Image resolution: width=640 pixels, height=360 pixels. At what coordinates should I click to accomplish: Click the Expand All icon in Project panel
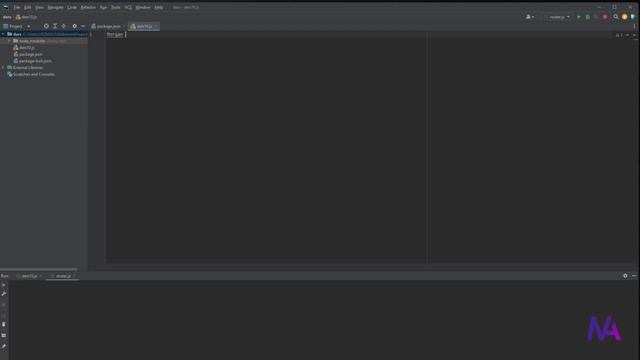point(55,26)
